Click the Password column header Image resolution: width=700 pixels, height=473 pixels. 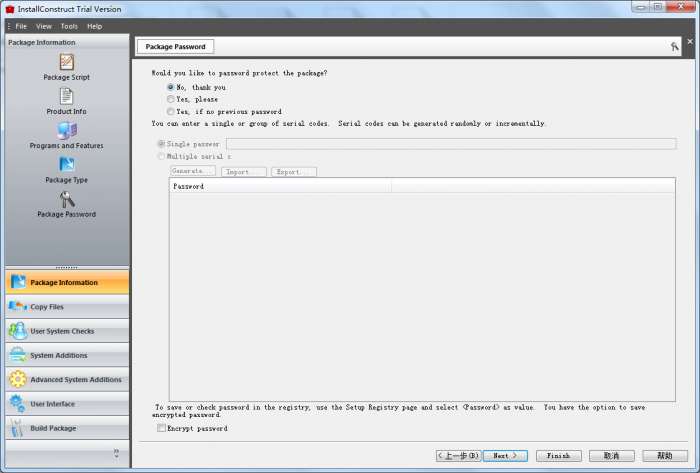pyautogui.click(x=280, y=186)
